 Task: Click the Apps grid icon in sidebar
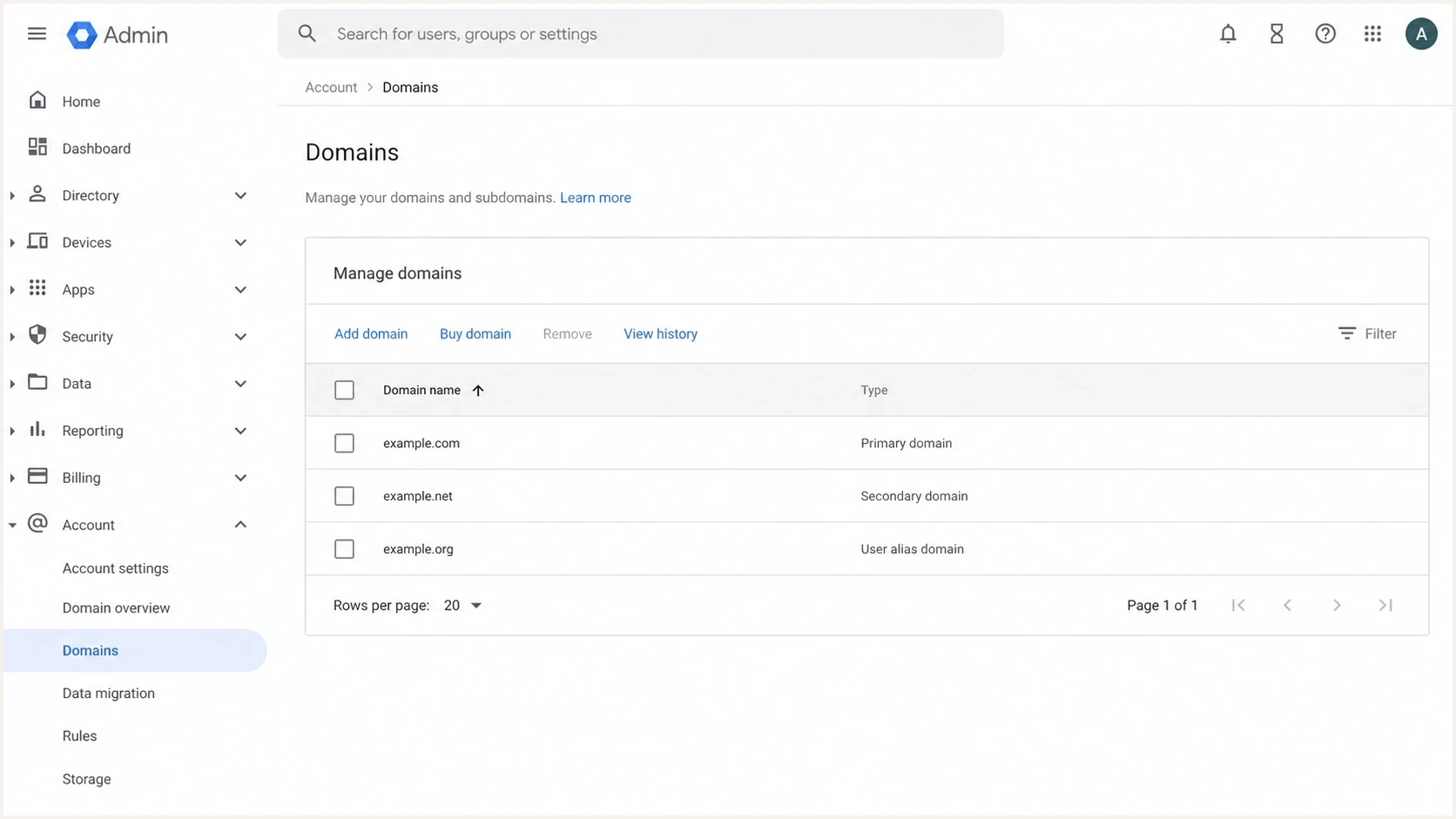[37, 288]
